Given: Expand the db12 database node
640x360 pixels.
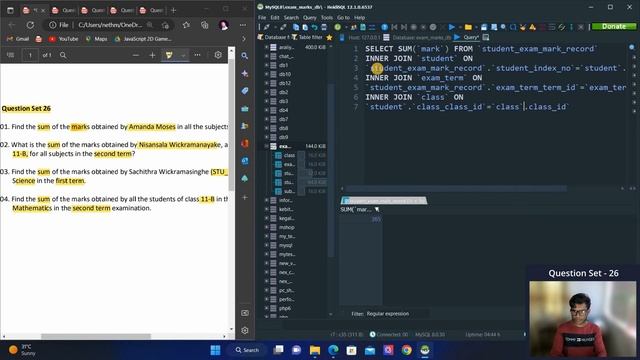Looking at the screenshot, I should 267,83.
